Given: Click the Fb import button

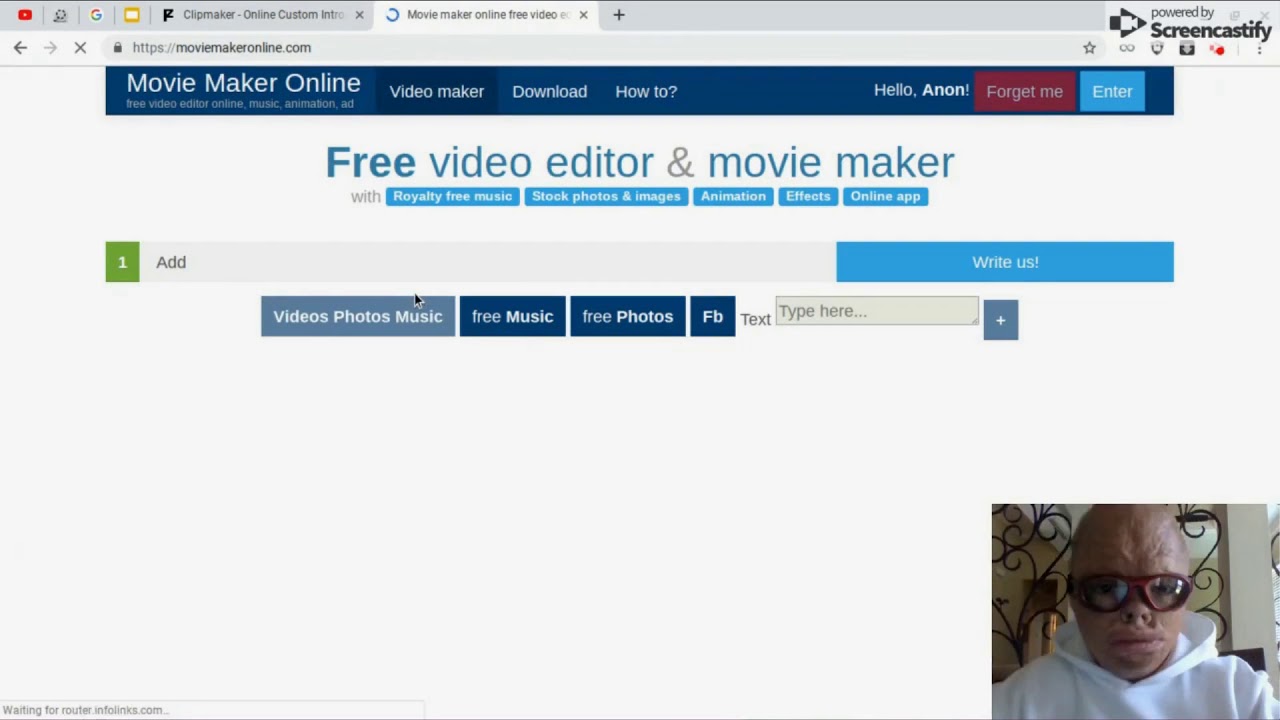Looking at the screenshot, I should pyautogui.click(x=712, y=316).
